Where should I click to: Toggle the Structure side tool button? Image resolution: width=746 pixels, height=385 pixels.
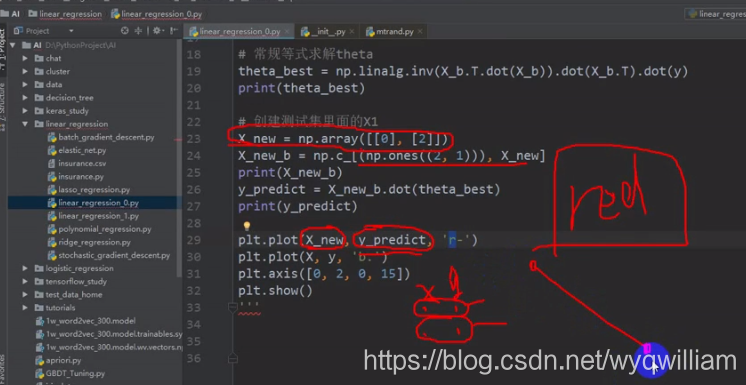[3, 106]
